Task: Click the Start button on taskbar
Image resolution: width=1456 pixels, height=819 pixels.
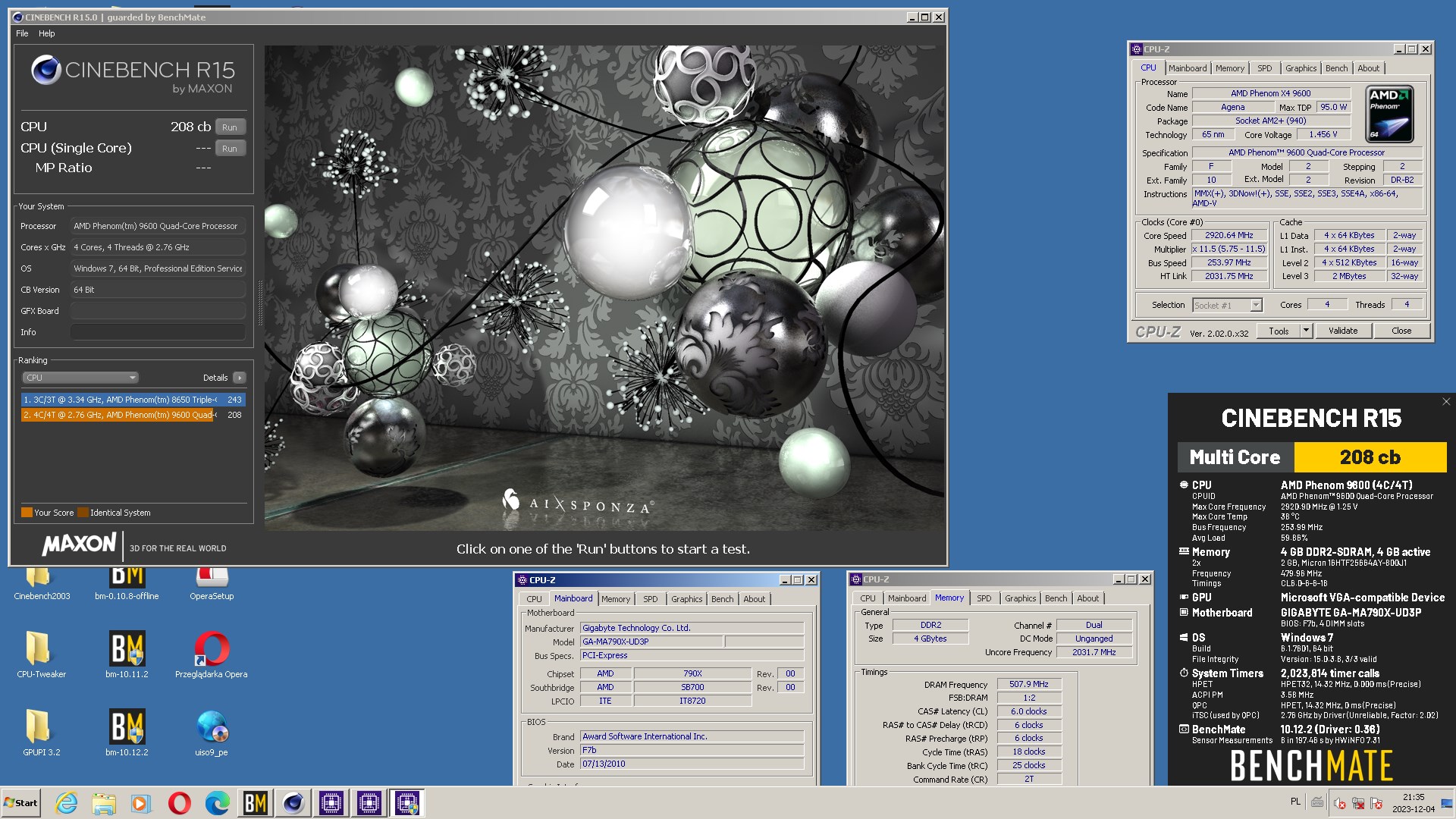Action: point(21,803)
